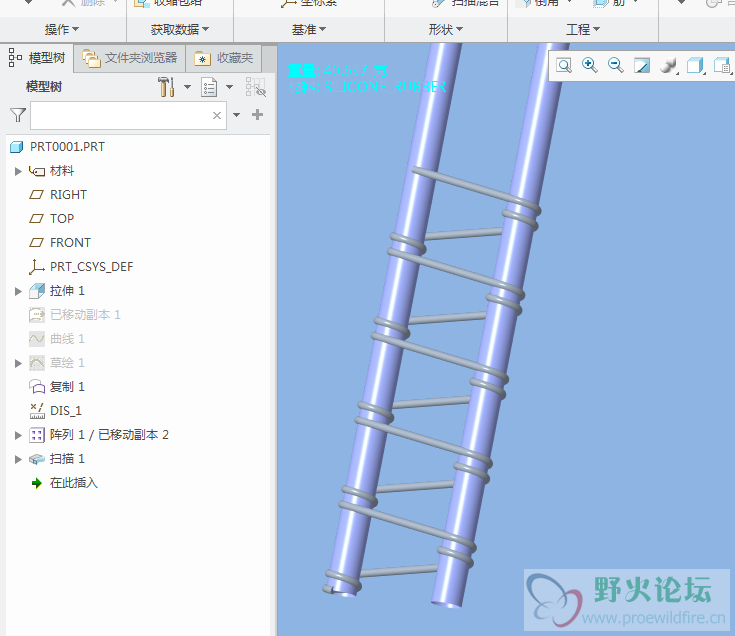Select the 复制 1 copy feature
The width and height of the screenshot is (735, 636).
point(67,387)
